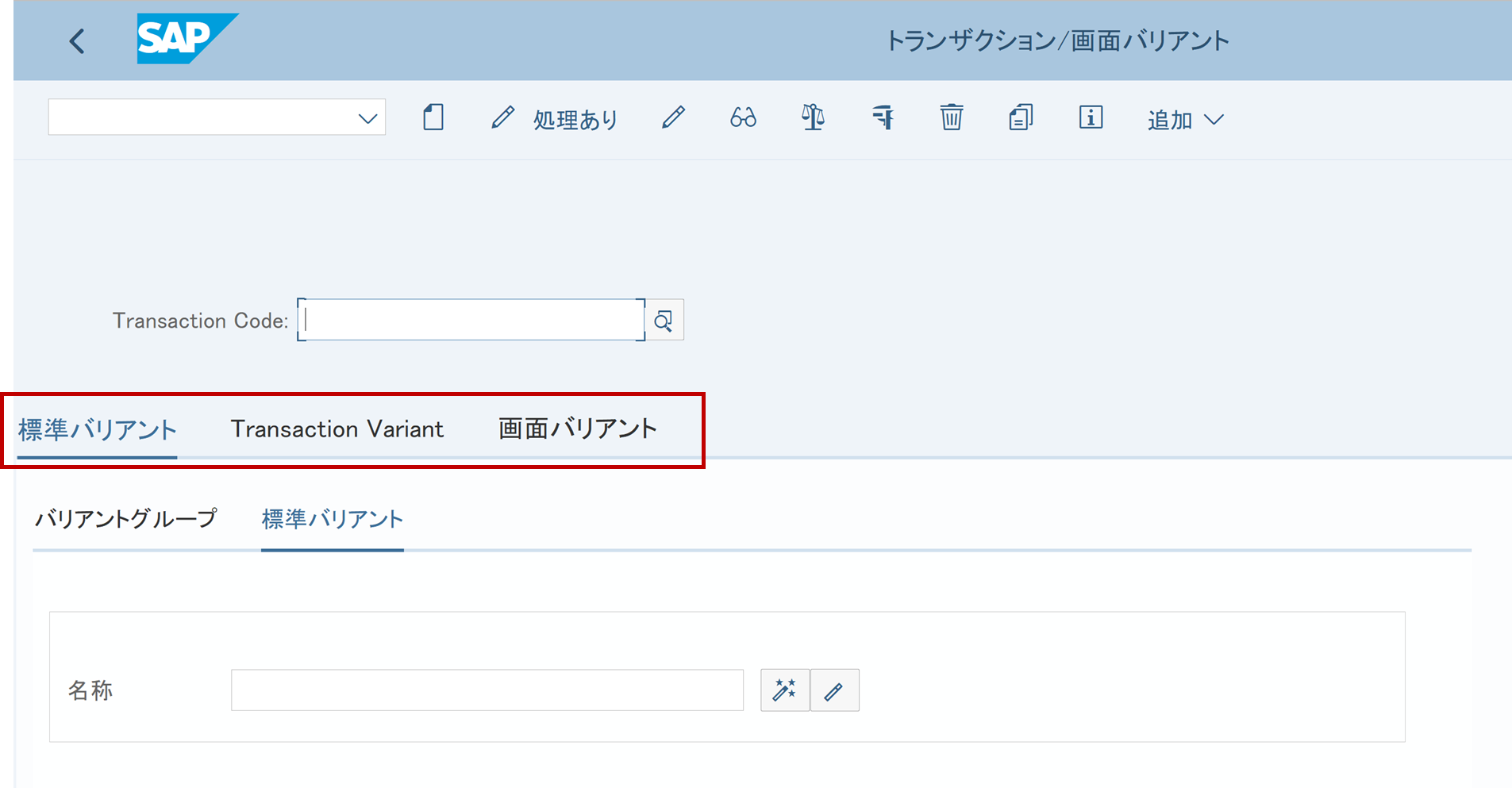
Task: Click the 処理あり edit button
Action: tap(554, 119)
